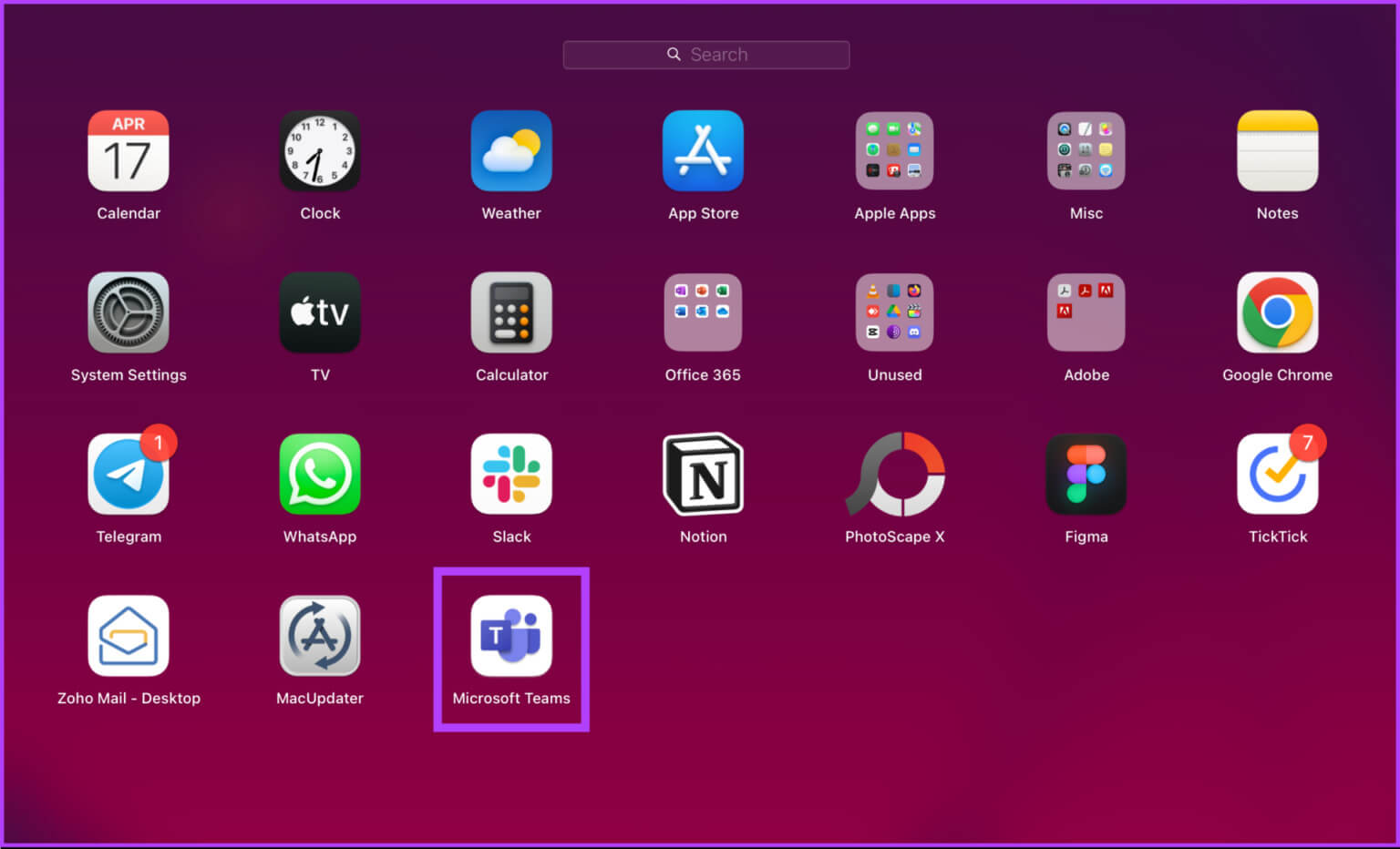
Task: Open the Unused folder
Action: 894,312
